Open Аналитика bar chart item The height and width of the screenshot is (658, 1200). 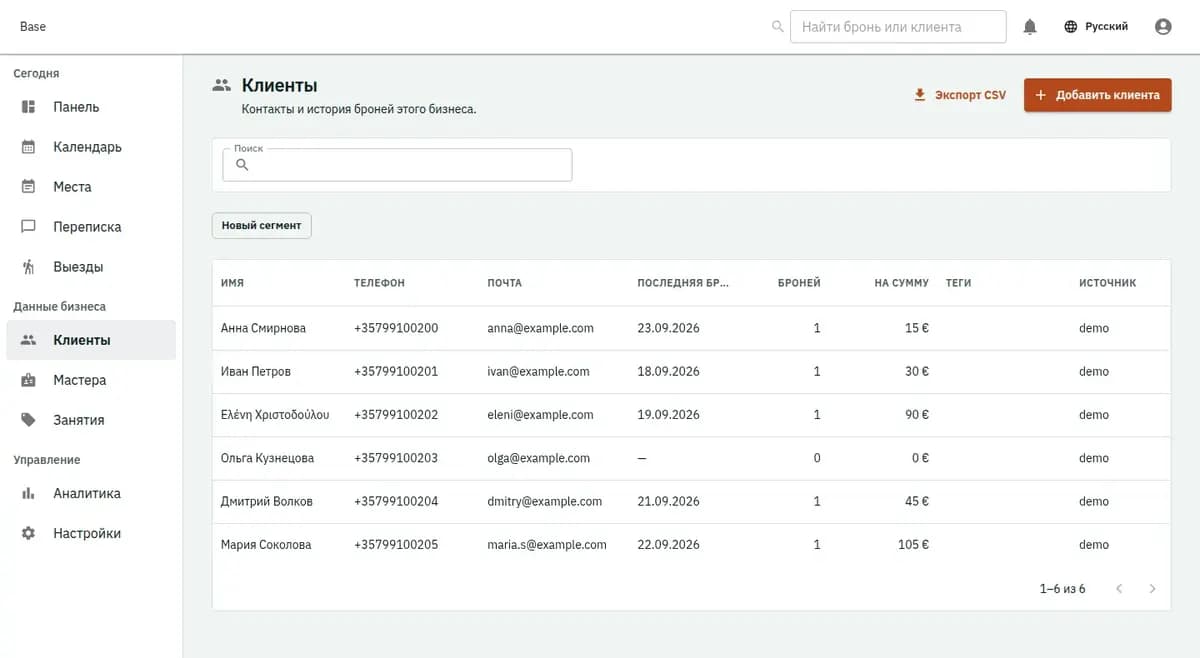(91, 493)
